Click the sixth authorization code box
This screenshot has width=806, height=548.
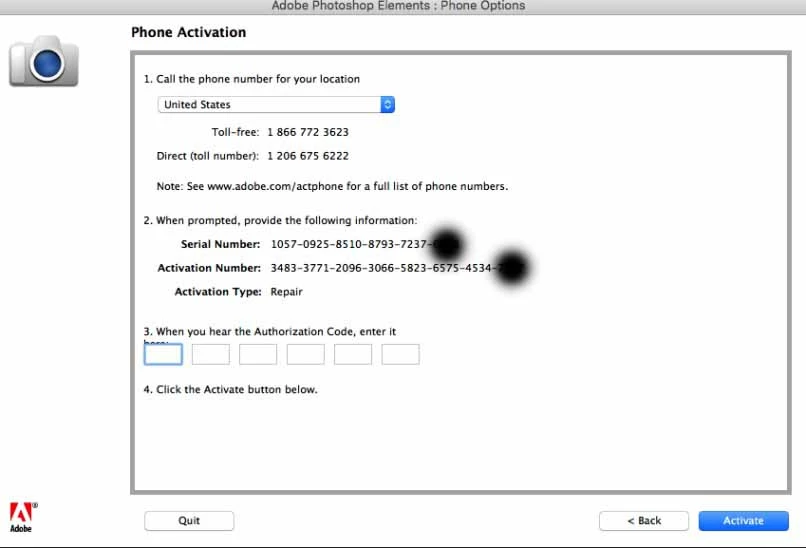tap(400, 354)
